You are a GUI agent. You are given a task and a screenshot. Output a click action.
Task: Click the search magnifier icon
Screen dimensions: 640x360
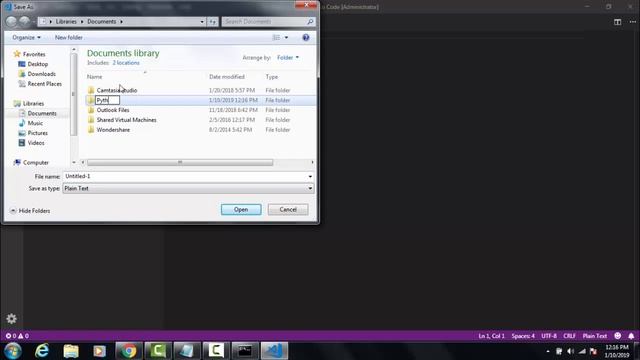310,22
